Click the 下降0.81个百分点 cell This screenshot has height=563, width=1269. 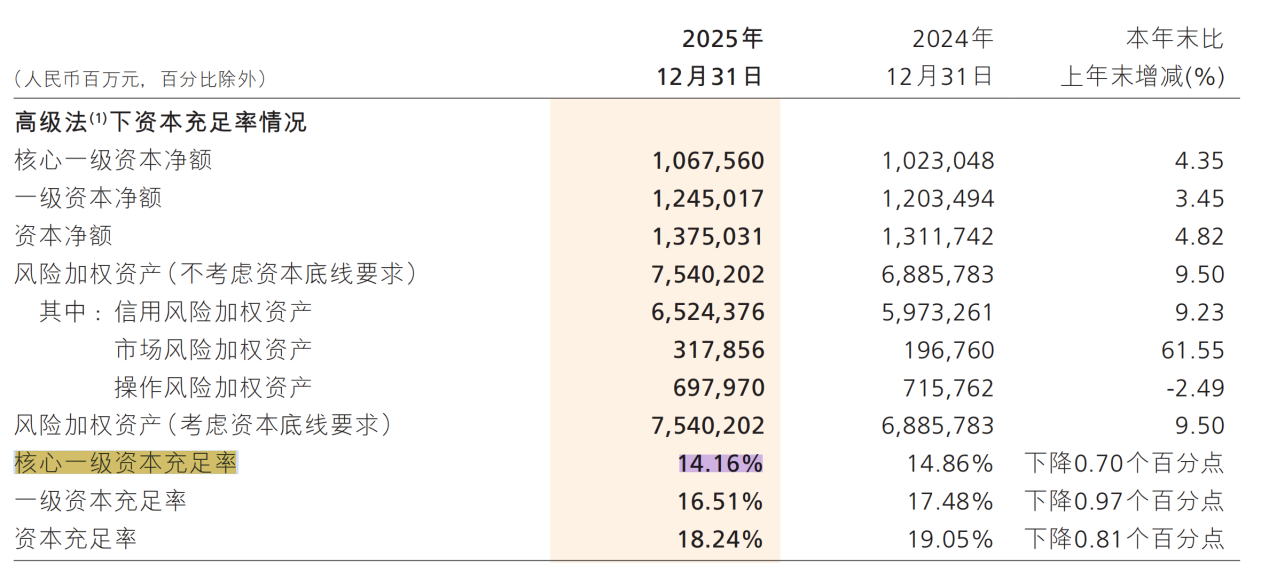1124,539
